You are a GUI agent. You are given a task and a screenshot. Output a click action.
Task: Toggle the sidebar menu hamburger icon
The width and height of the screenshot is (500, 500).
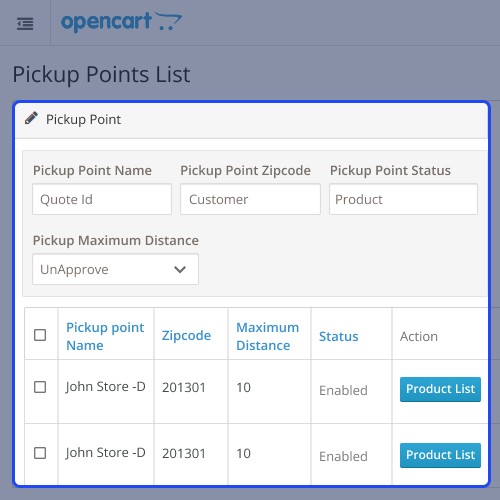click(25, 24)
